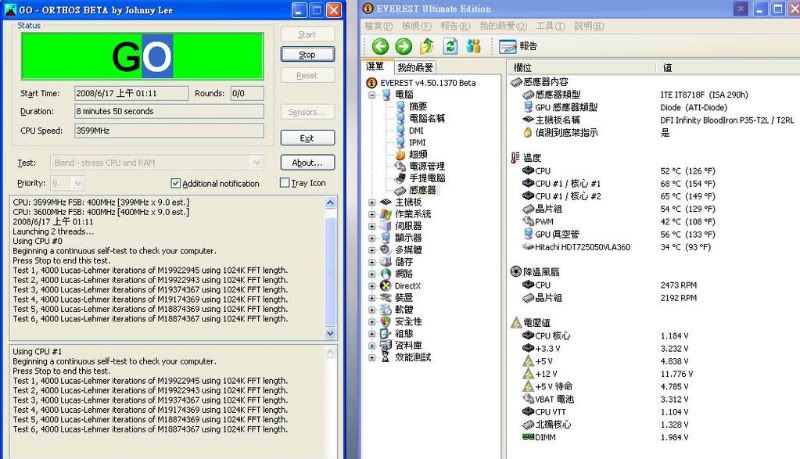Select the 電腦名稱 tree item
This screenshot has width=800, height=459.
(x=427, y=118)
